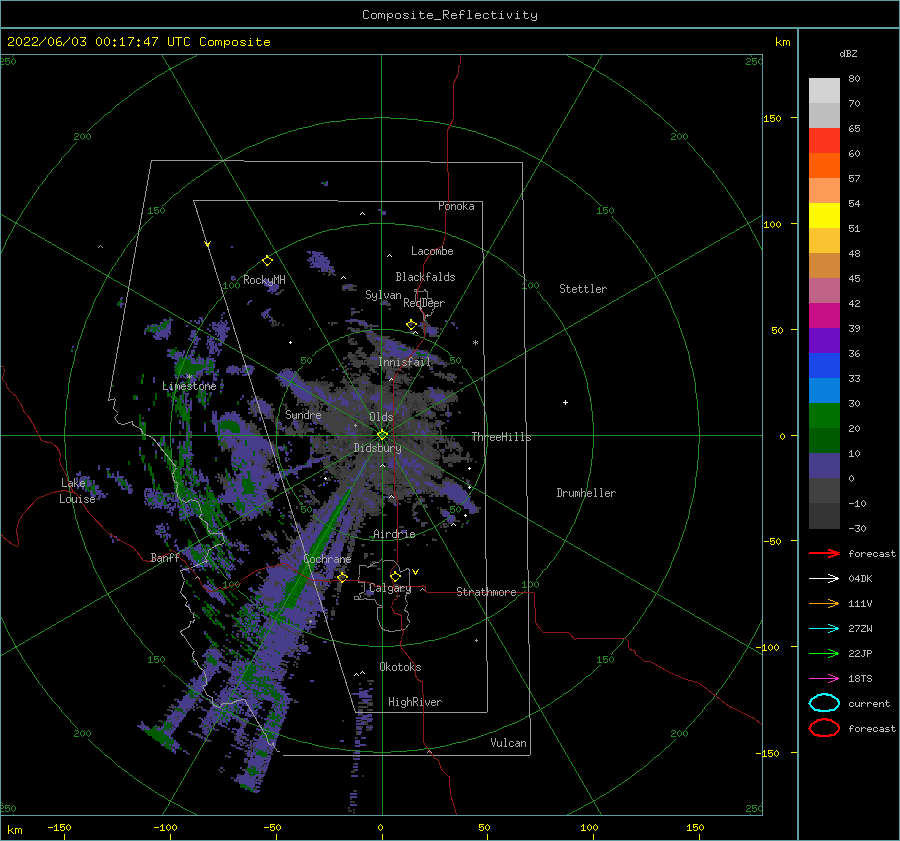900x841 pixels.
Task: Click the dBZ legend heading
Action: [848, 54]
